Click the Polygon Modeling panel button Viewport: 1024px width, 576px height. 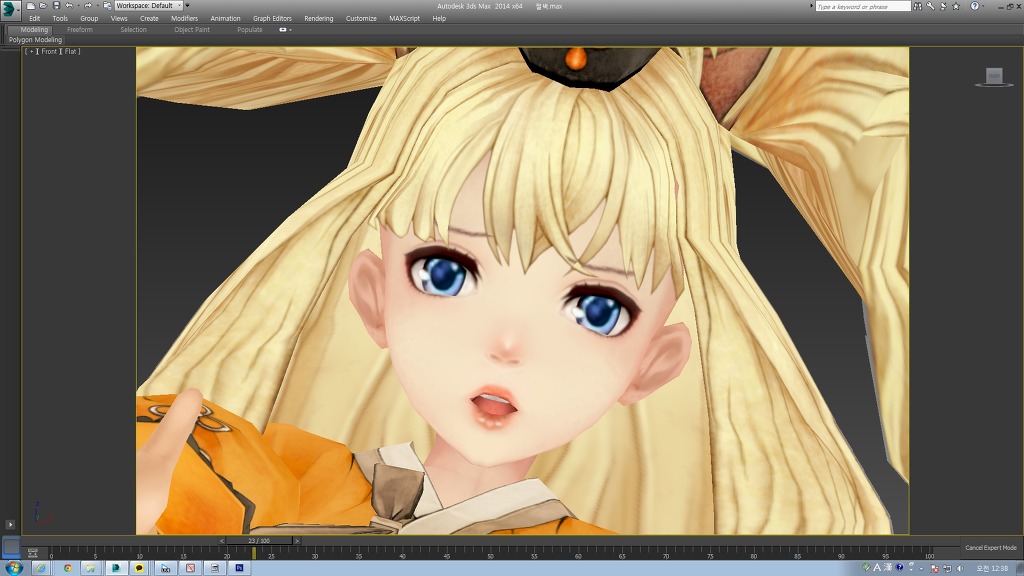(35, 40)
